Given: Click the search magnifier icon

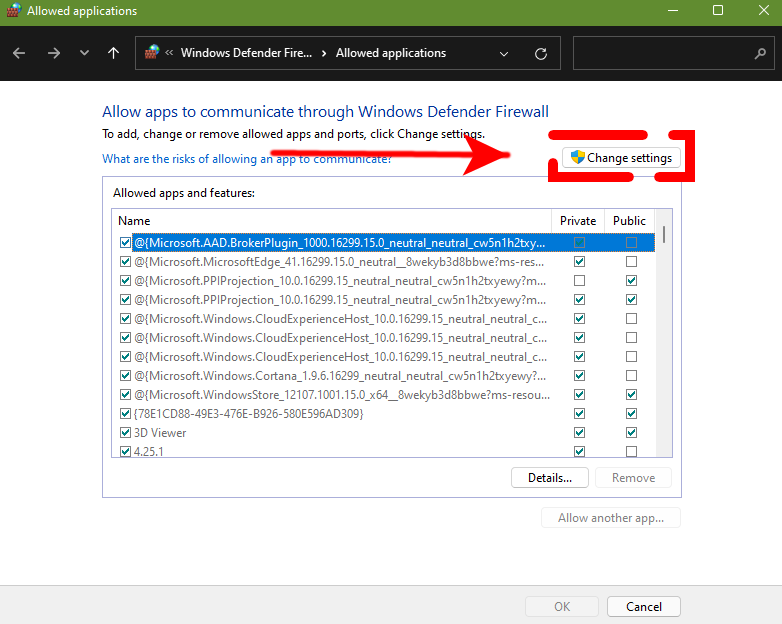Looking at the screenshot, I should pos(760,53).
